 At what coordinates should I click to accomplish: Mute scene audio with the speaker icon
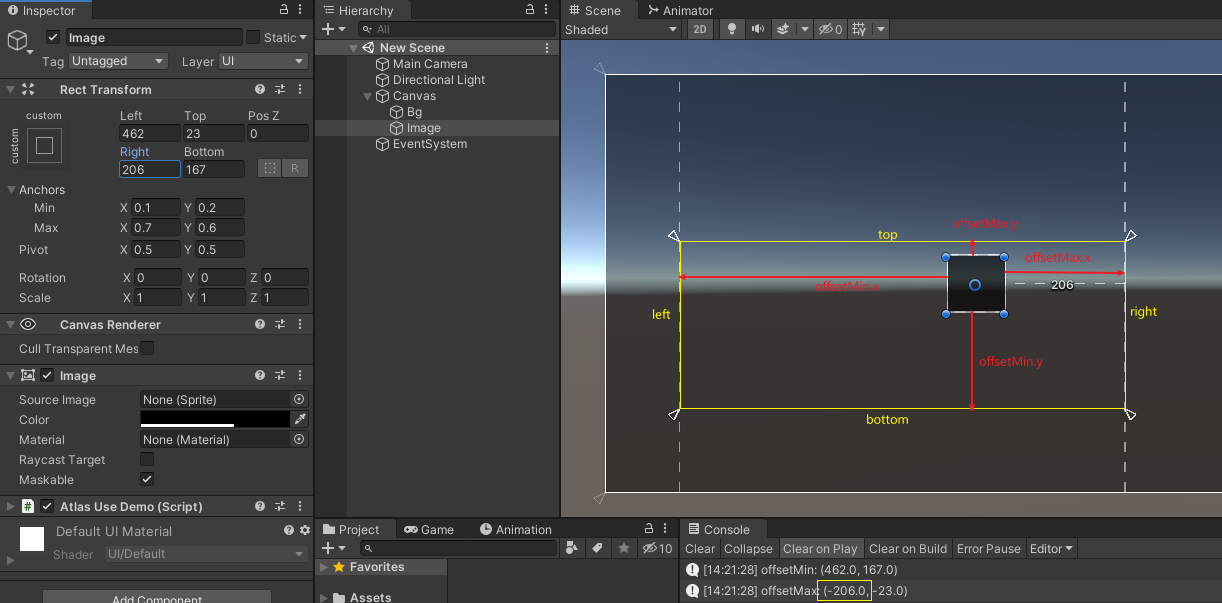click(758, 29)
